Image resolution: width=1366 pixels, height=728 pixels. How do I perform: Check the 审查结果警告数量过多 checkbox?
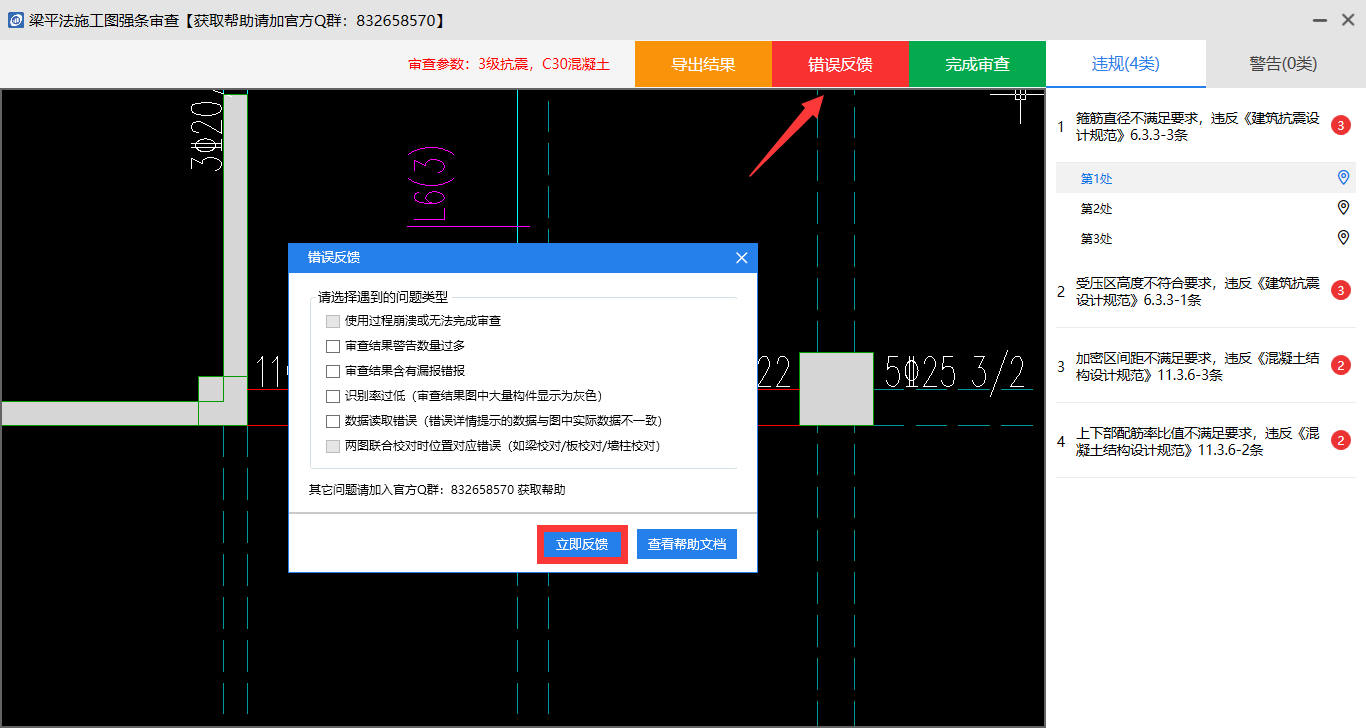333,346
